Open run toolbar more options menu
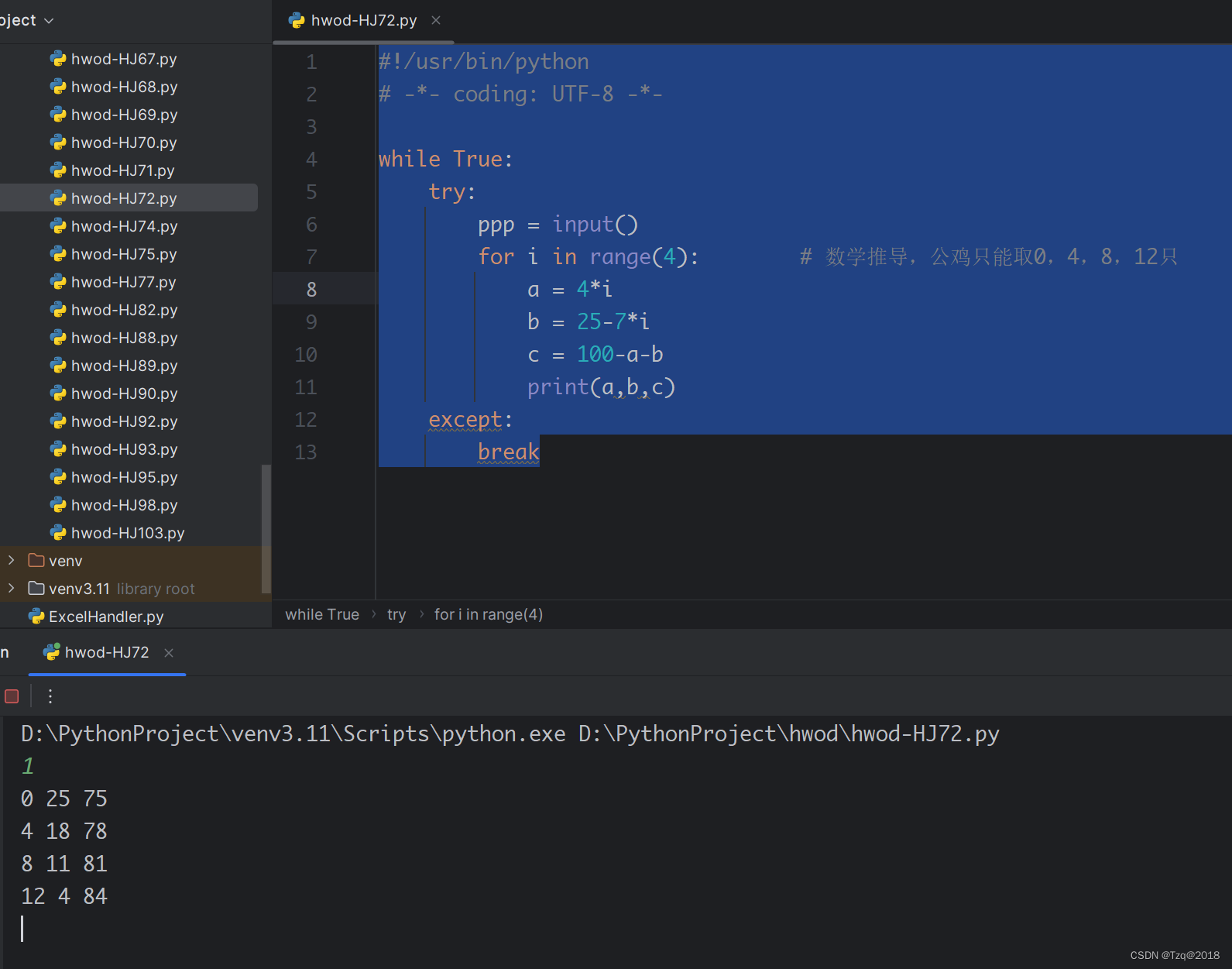The image size is (1232, 969). [50, 696]
